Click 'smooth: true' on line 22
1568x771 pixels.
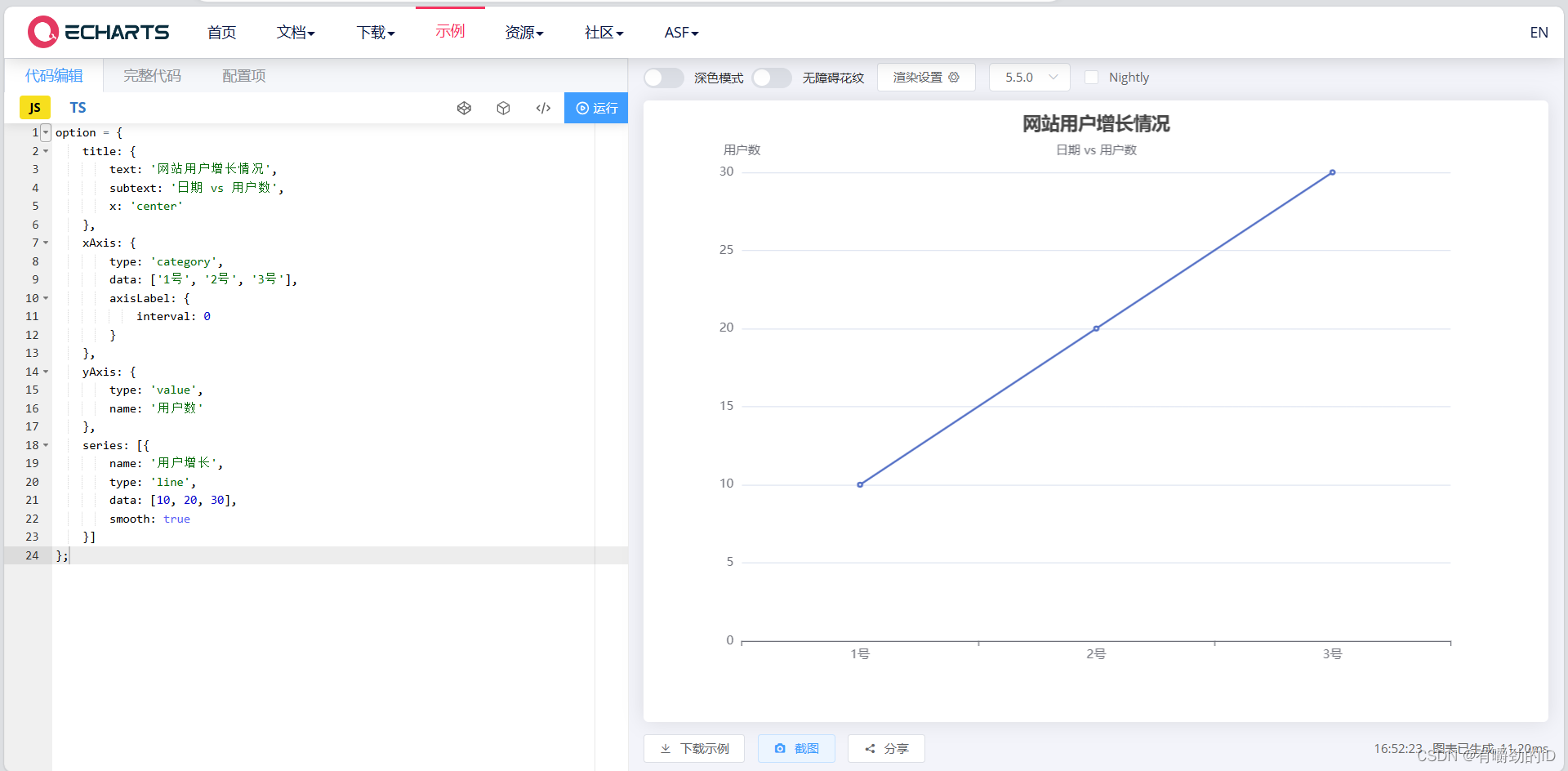pyautogui.click(x=149, y=519)
